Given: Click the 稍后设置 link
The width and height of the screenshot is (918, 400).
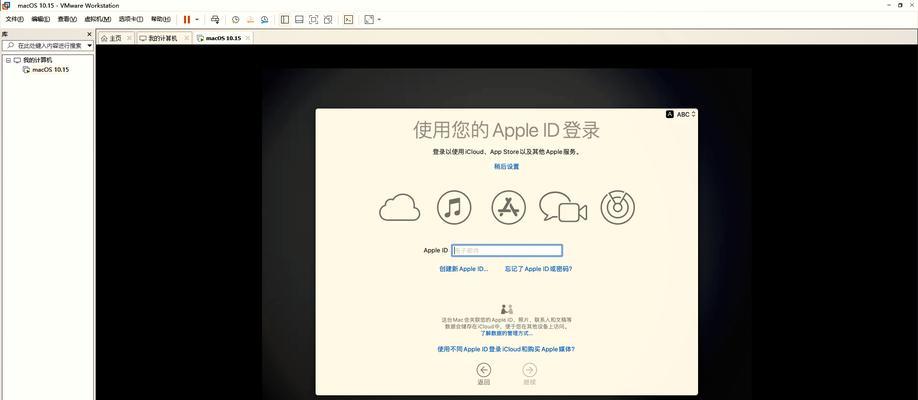Looking at the screenshot, I should [x=506, y=167].
